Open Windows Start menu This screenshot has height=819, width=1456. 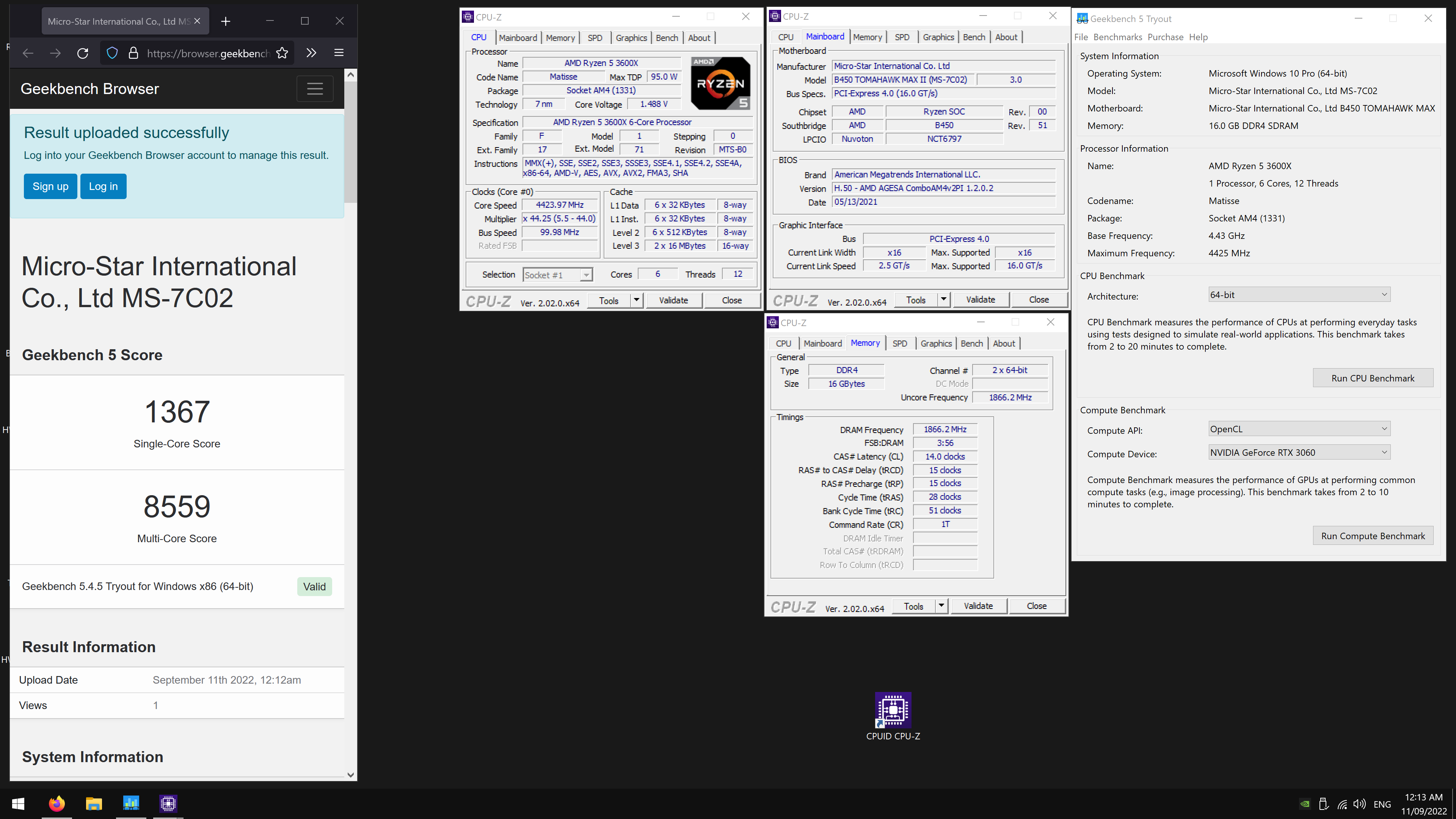pyautogui.click(x=18, y=804)
